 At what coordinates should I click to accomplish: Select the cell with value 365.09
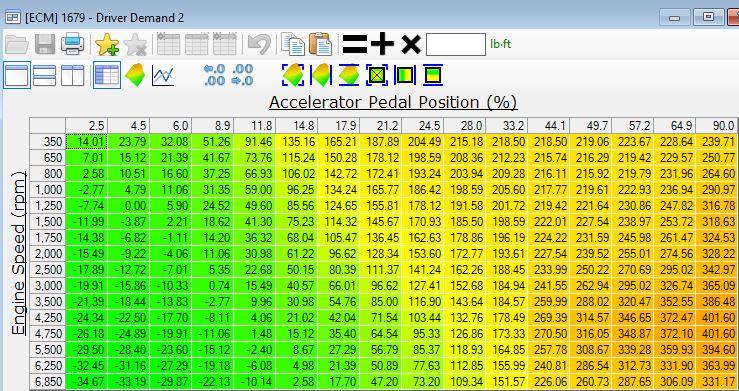(x=718, y=285)
